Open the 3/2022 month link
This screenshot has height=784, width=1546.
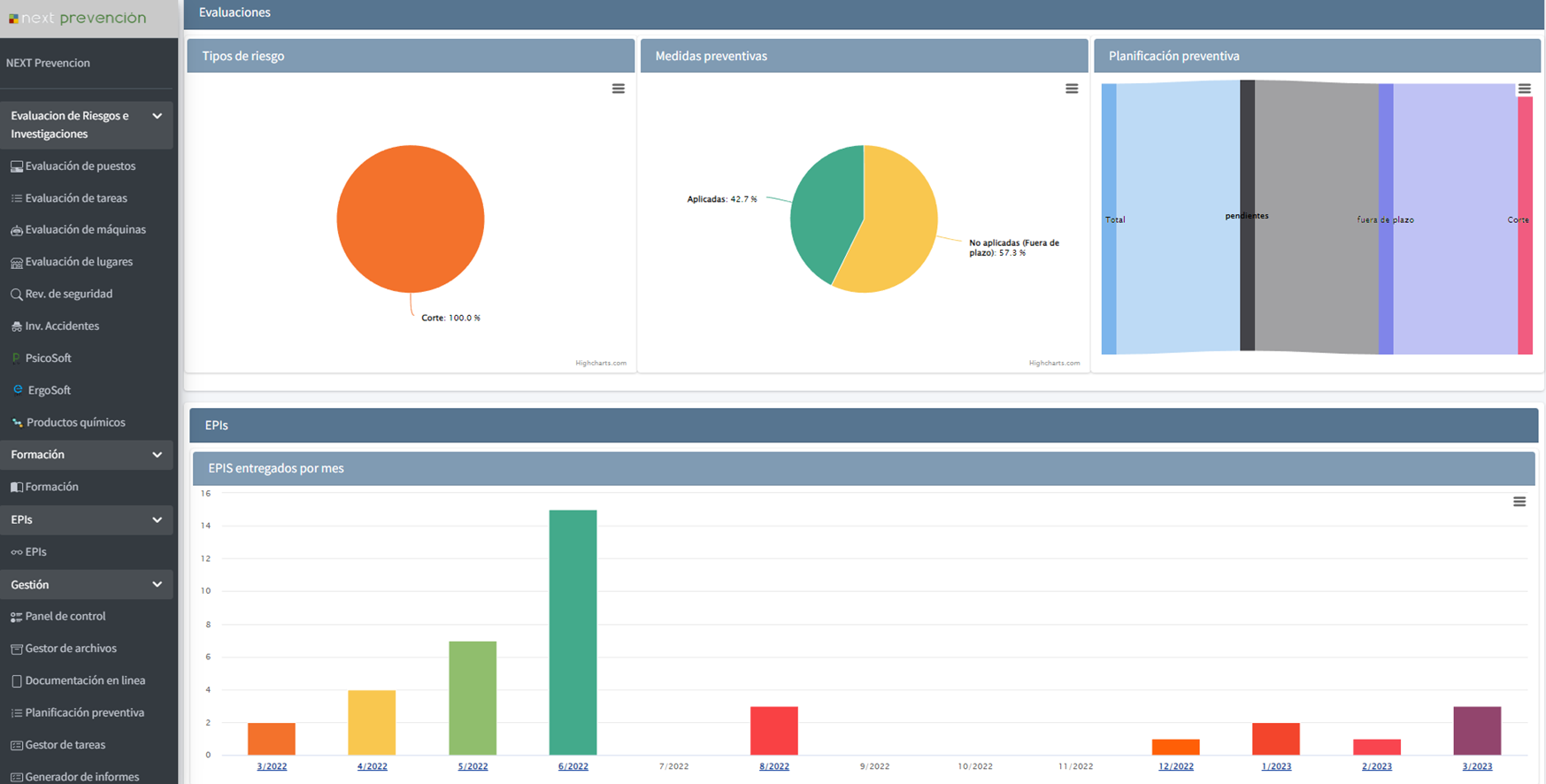tap(272, 766)
